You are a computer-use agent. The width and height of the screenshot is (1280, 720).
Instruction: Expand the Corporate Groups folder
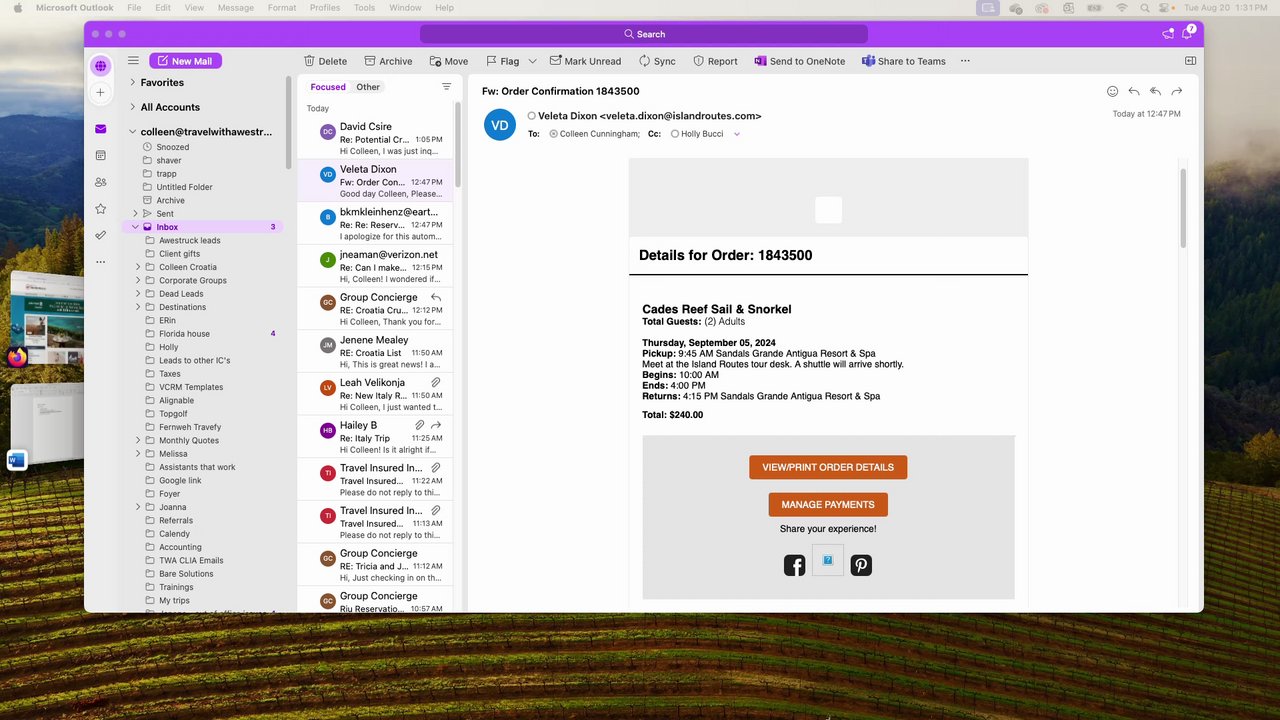(138, 280)
